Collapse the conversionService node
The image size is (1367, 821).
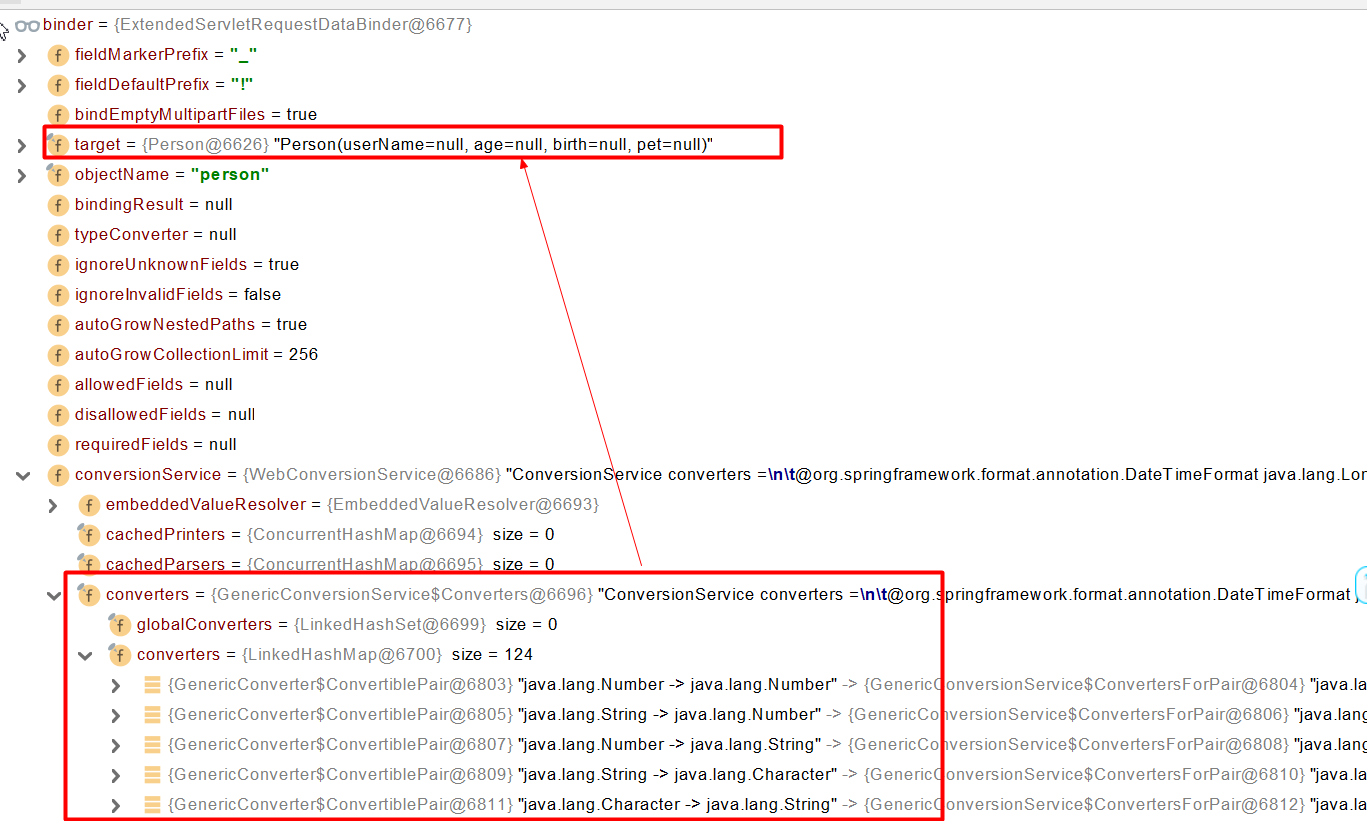[x=24, y=475]
